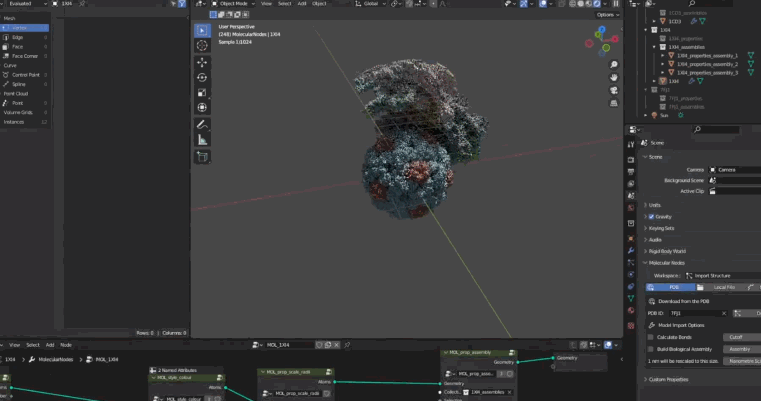Toggle solid viewport shading mode
The image size is (761, 401).
pos(581,4)
